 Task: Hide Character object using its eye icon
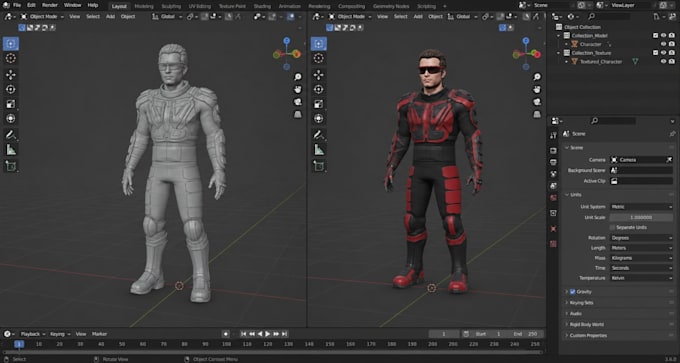(x=664, y=44)
